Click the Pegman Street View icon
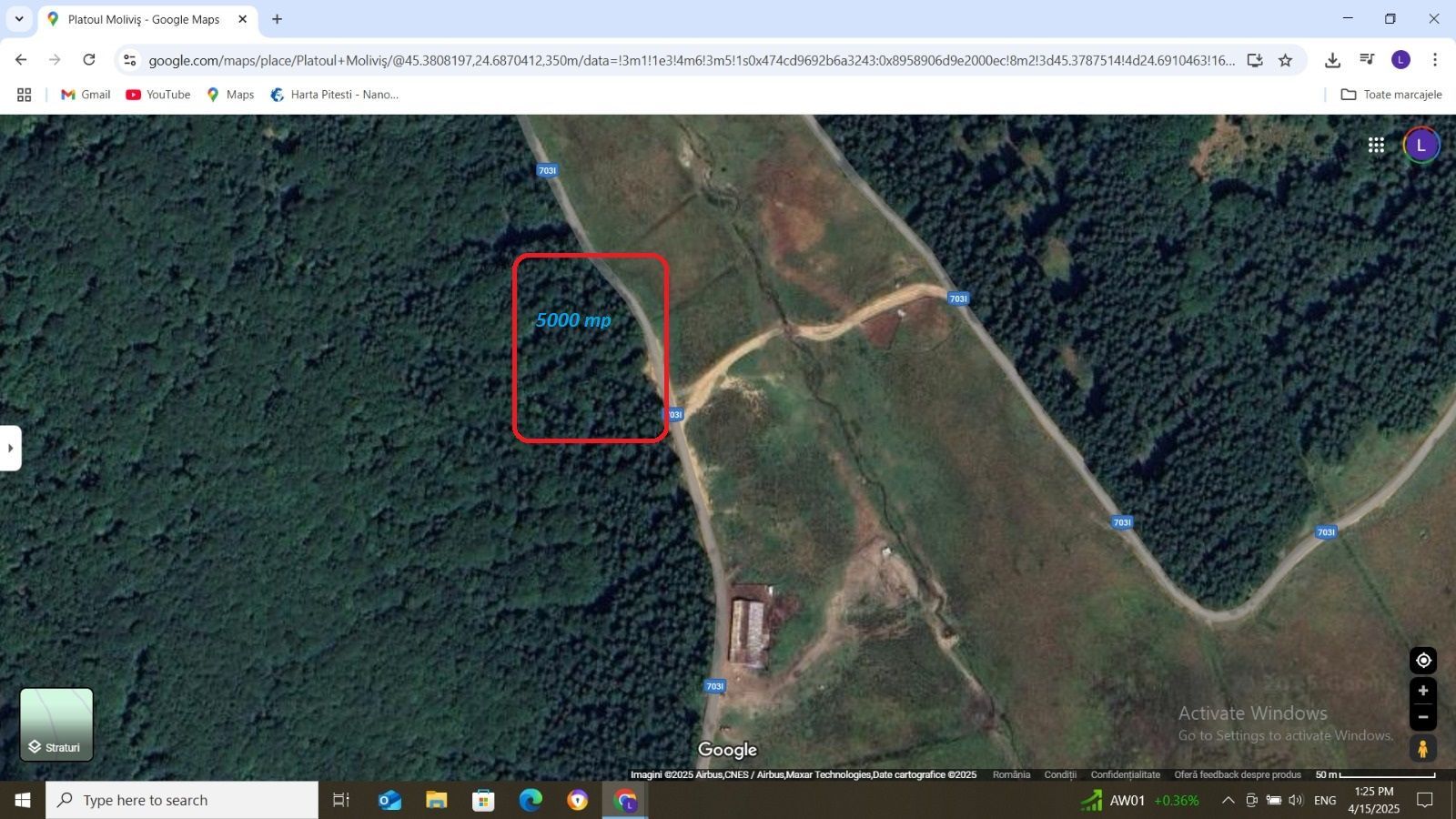Viewport: 1456px width, 819px height. tap(1422, 749)
